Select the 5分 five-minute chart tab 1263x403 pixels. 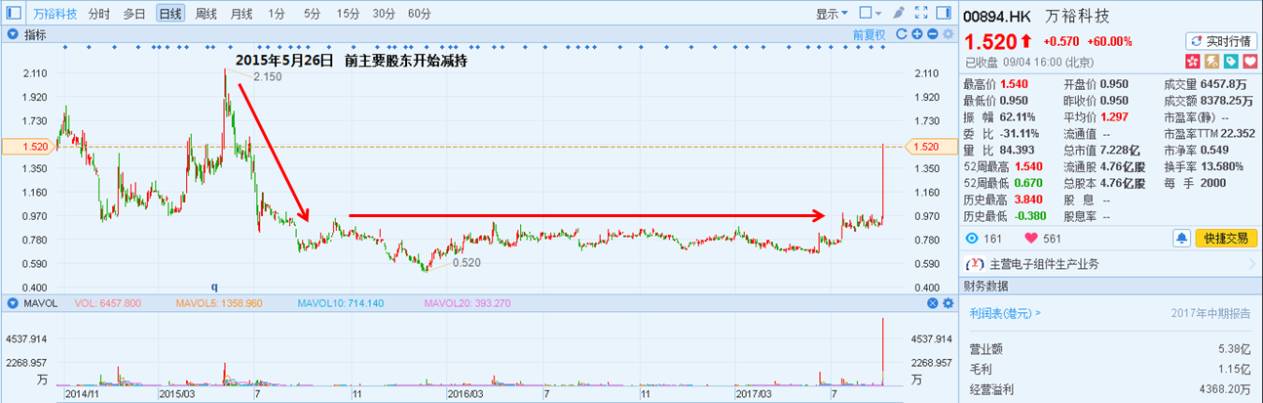(x=313, y=14)
